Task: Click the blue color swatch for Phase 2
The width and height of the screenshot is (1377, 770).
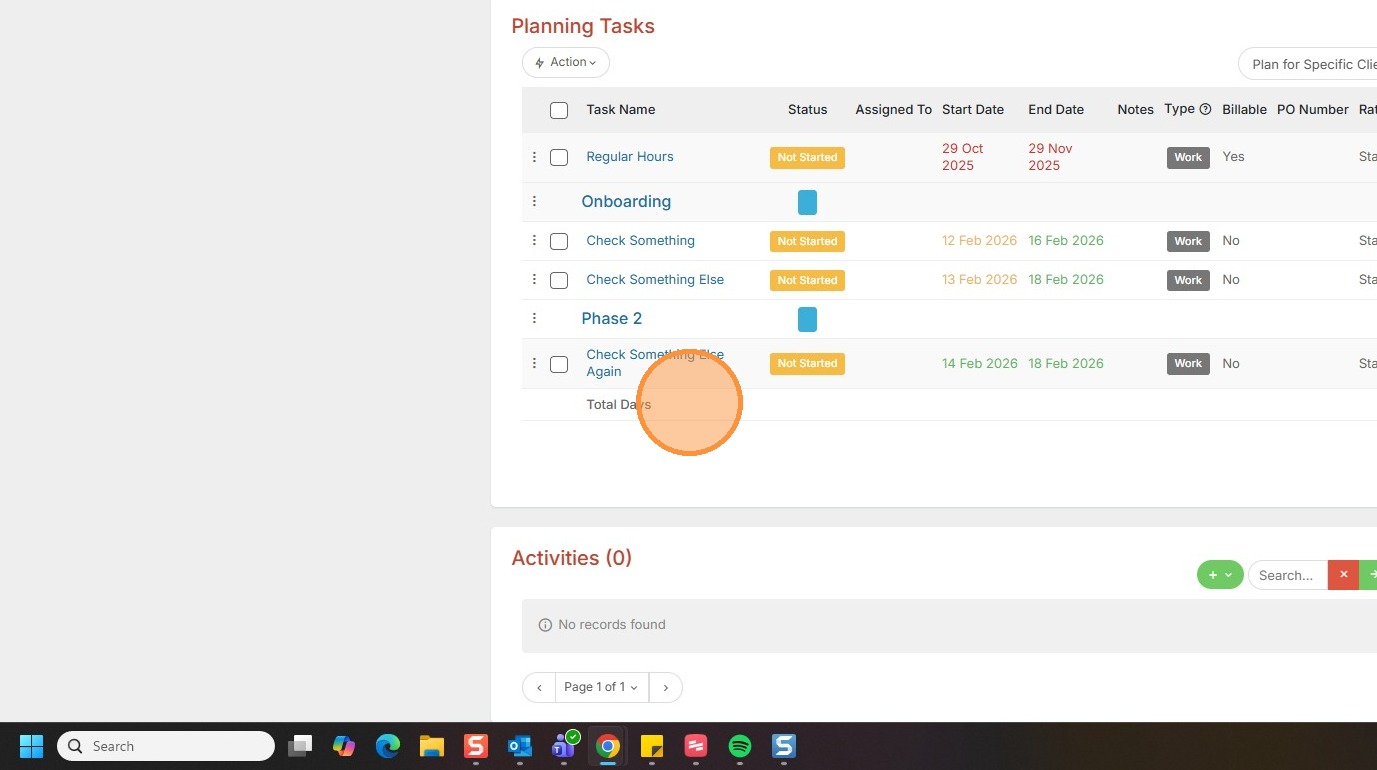Action: (x=807, y=319)
